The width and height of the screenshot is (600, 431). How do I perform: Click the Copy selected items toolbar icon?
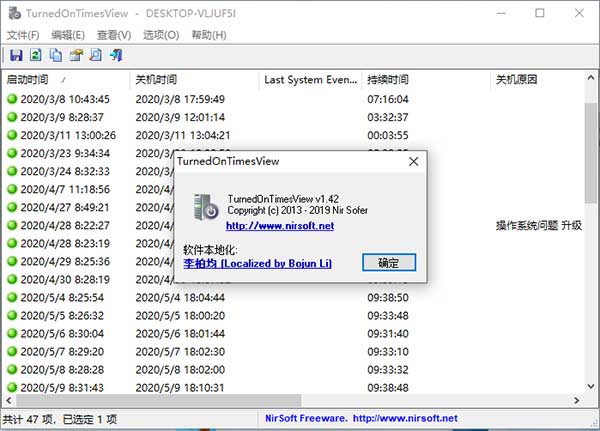pos(55,55)
